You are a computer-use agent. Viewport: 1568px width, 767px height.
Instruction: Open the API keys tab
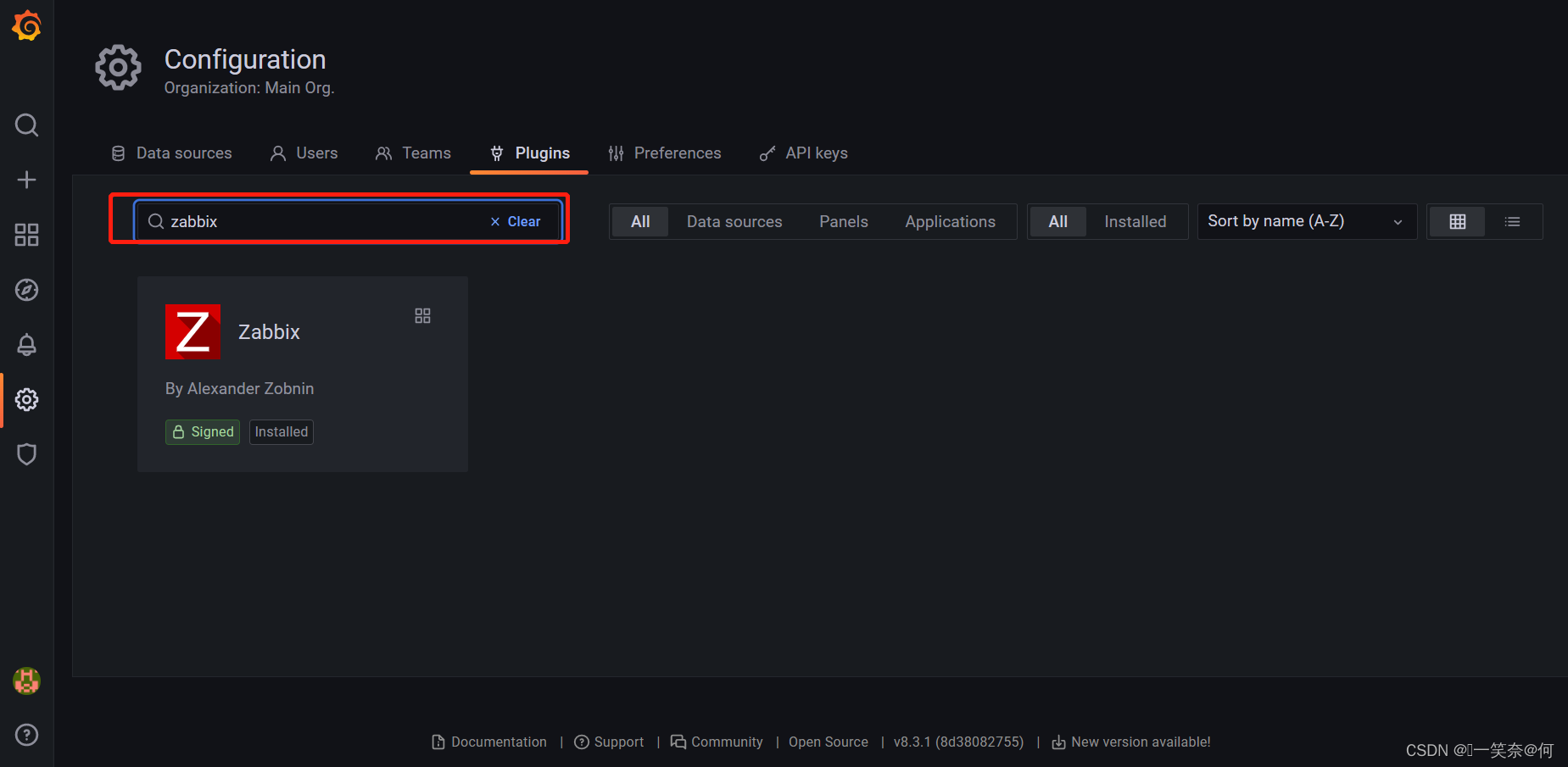[x=803, y=153]
